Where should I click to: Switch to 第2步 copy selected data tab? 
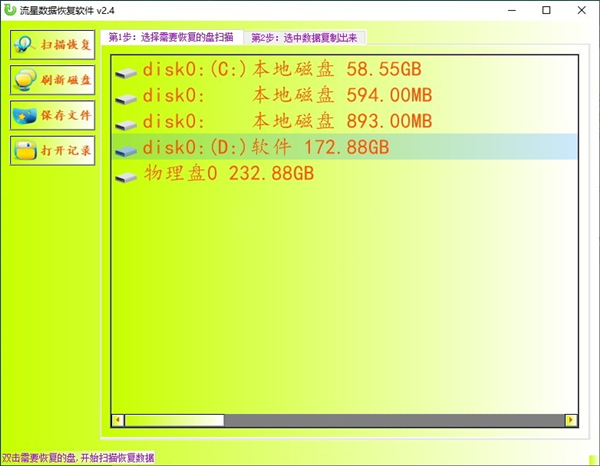tap(306, 37)
